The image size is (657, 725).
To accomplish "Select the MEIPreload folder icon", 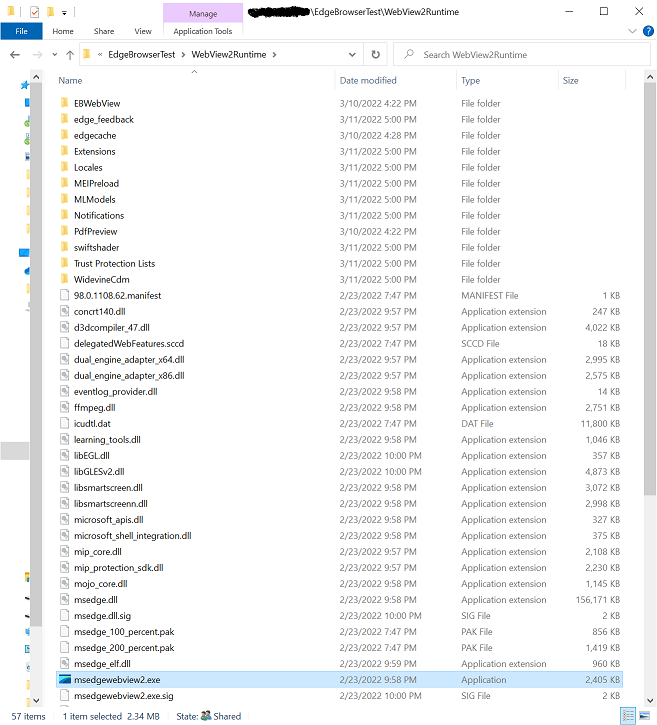I will (65, 184).
